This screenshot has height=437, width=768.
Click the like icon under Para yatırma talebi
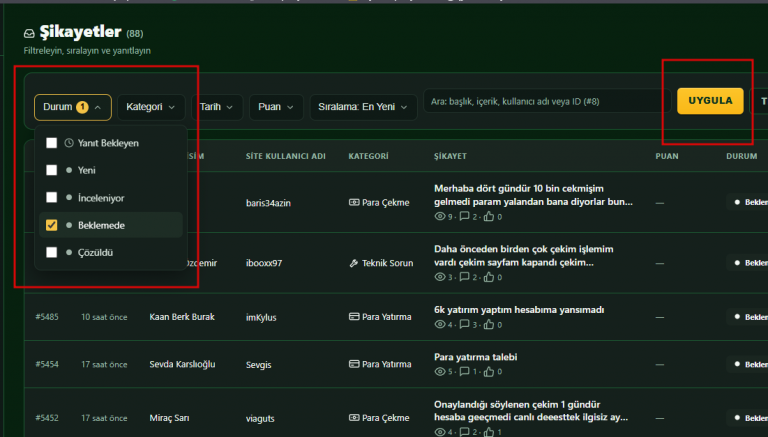coord(489,371)
